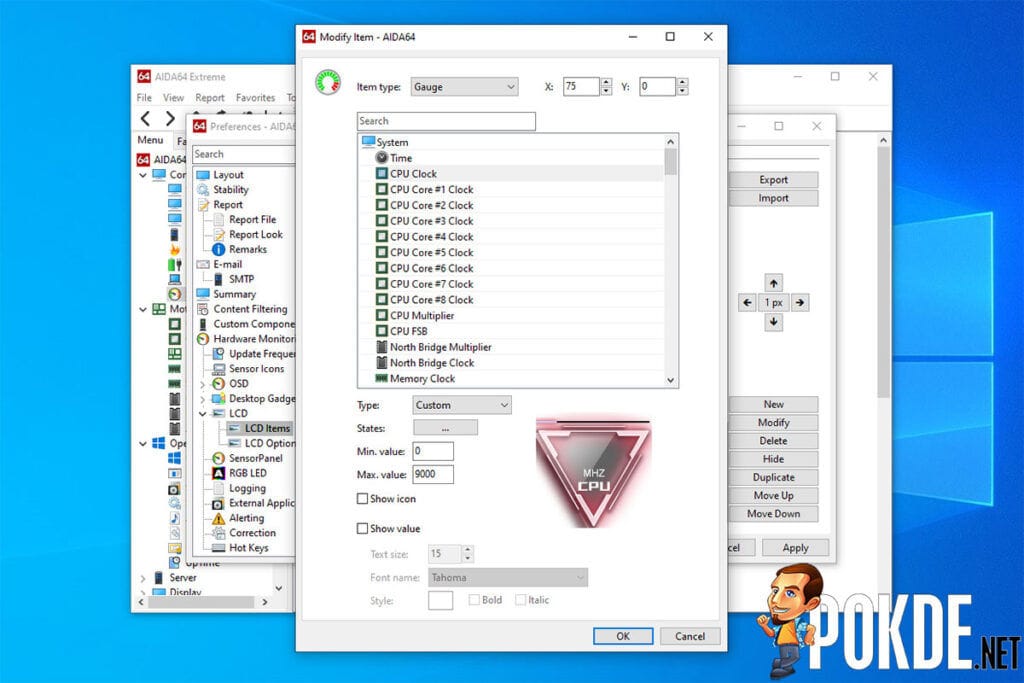This screenshot has width=1024, height=683.
Task: Move item down with the down arrow button
Action: [774, 322]
